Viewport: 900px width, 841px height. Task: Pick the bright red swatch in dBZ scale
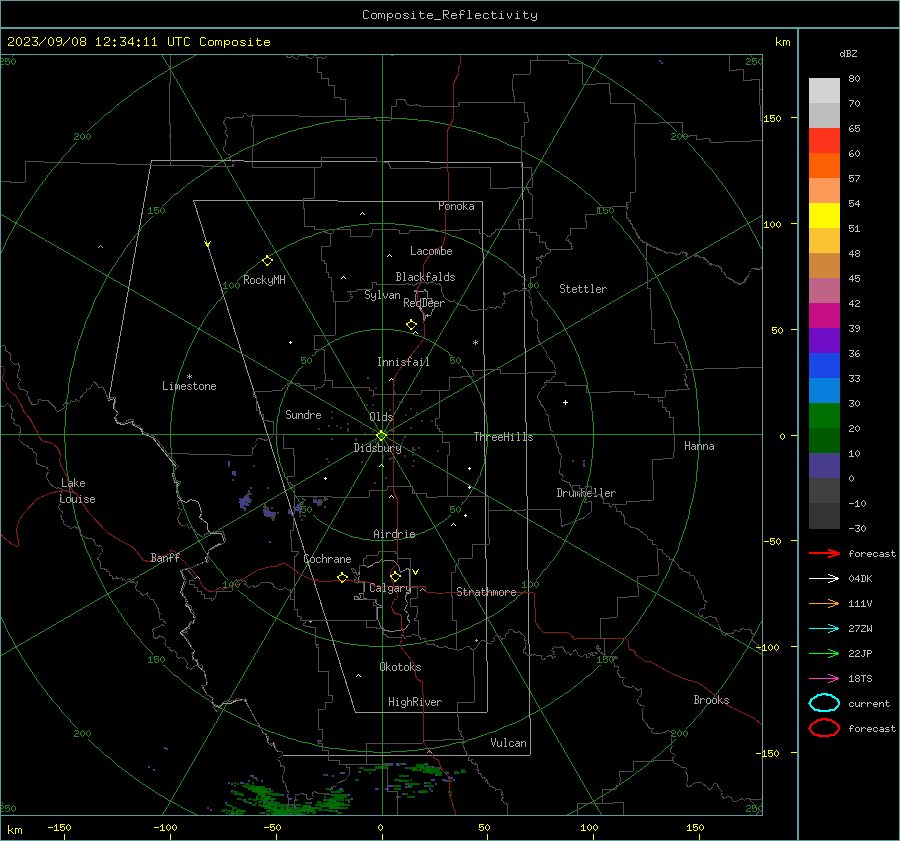tap(824, 141)
